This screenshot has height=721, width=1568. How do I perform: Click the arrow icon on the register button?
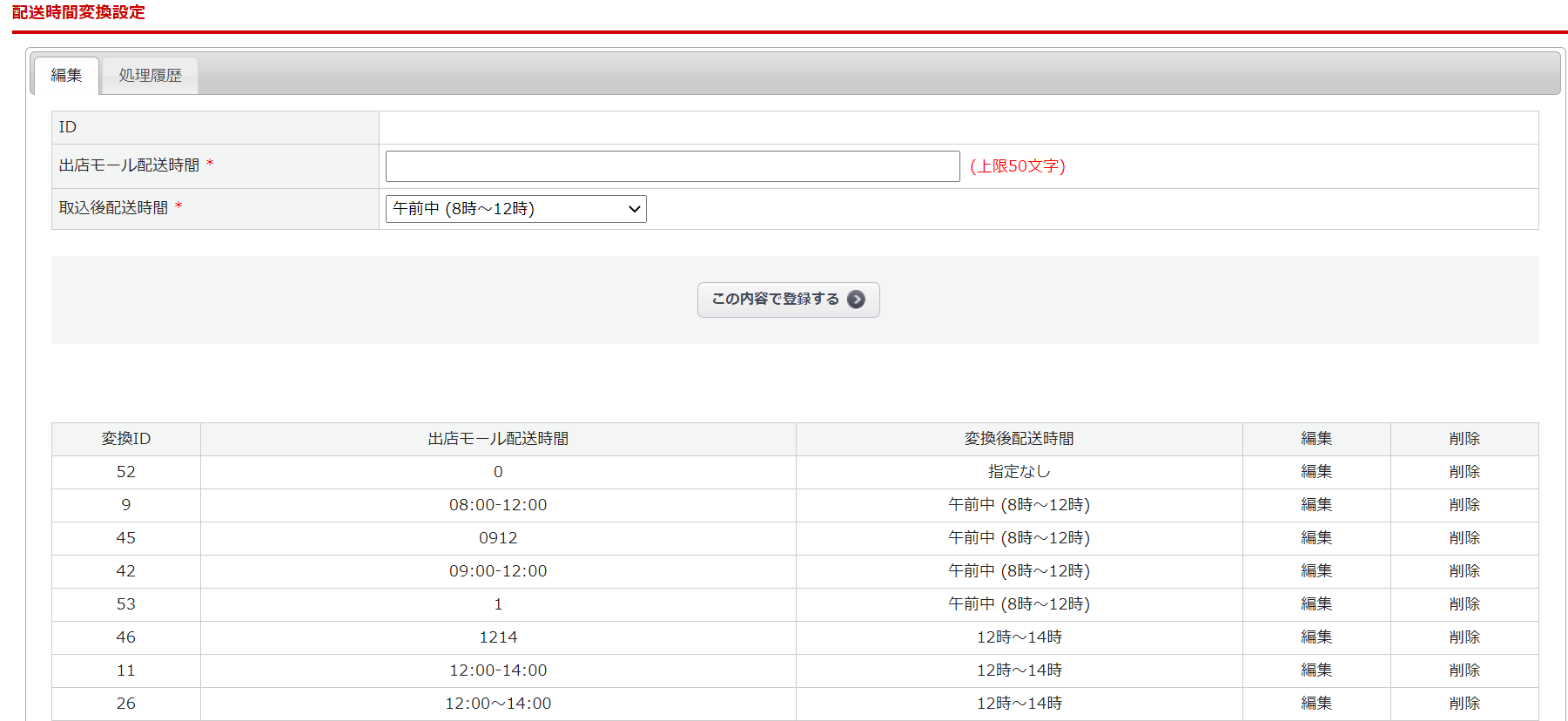[x=856, y=300]
